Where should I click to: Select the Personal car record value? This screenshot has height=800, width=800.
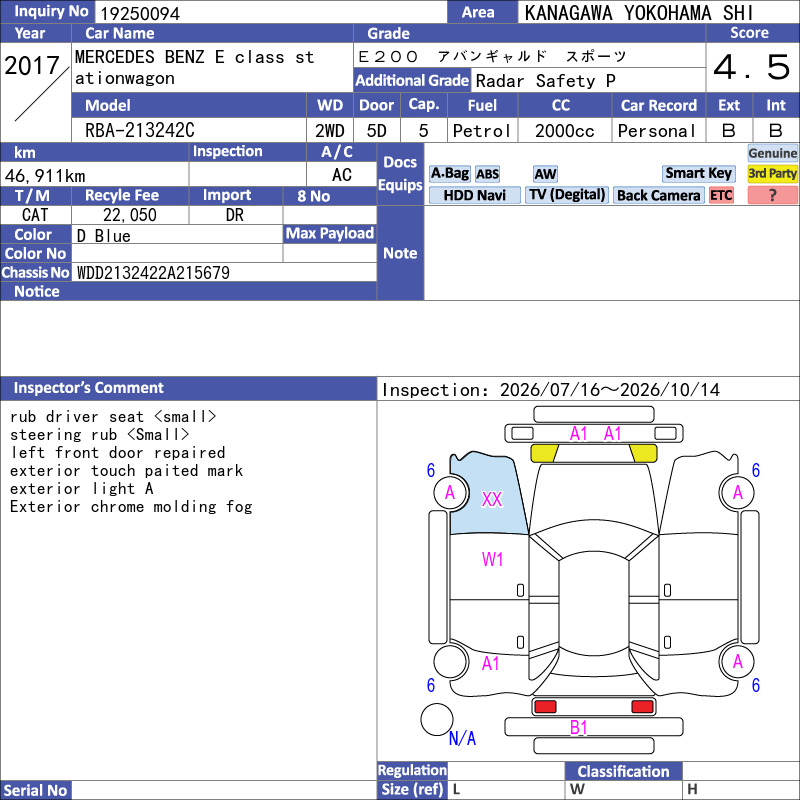[657, 131]
